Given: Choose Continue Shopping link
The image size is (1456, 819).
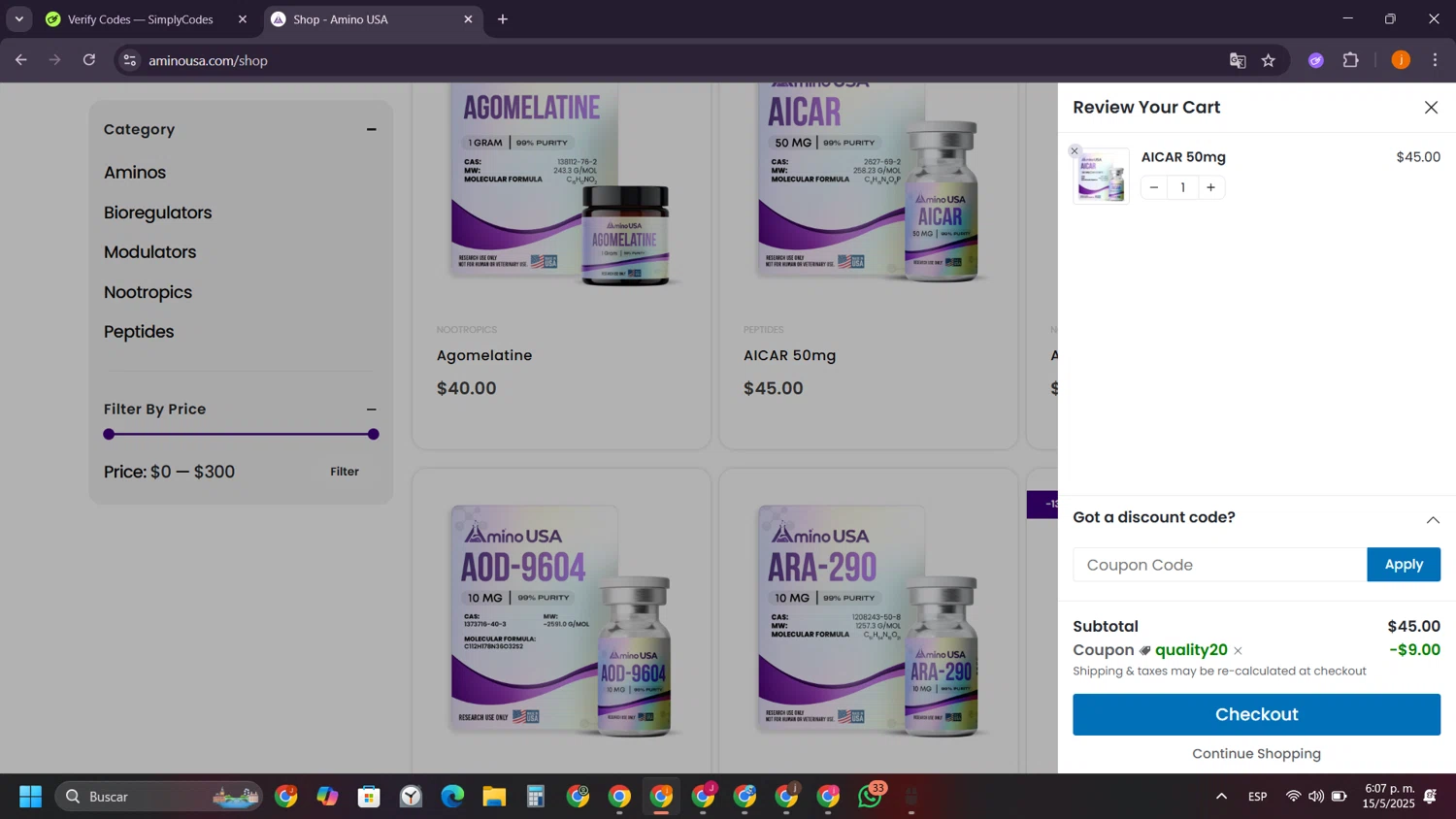Looking at the screenshot, I should tap(1256, 754).
